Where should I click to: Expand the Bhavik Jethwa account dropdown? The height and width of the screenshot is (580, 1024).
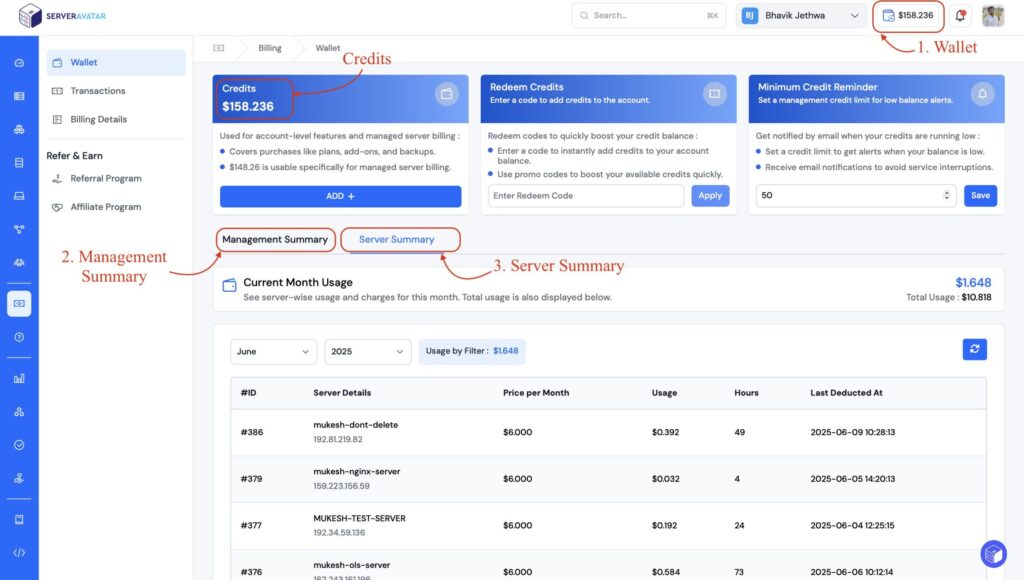click(801, 16)
